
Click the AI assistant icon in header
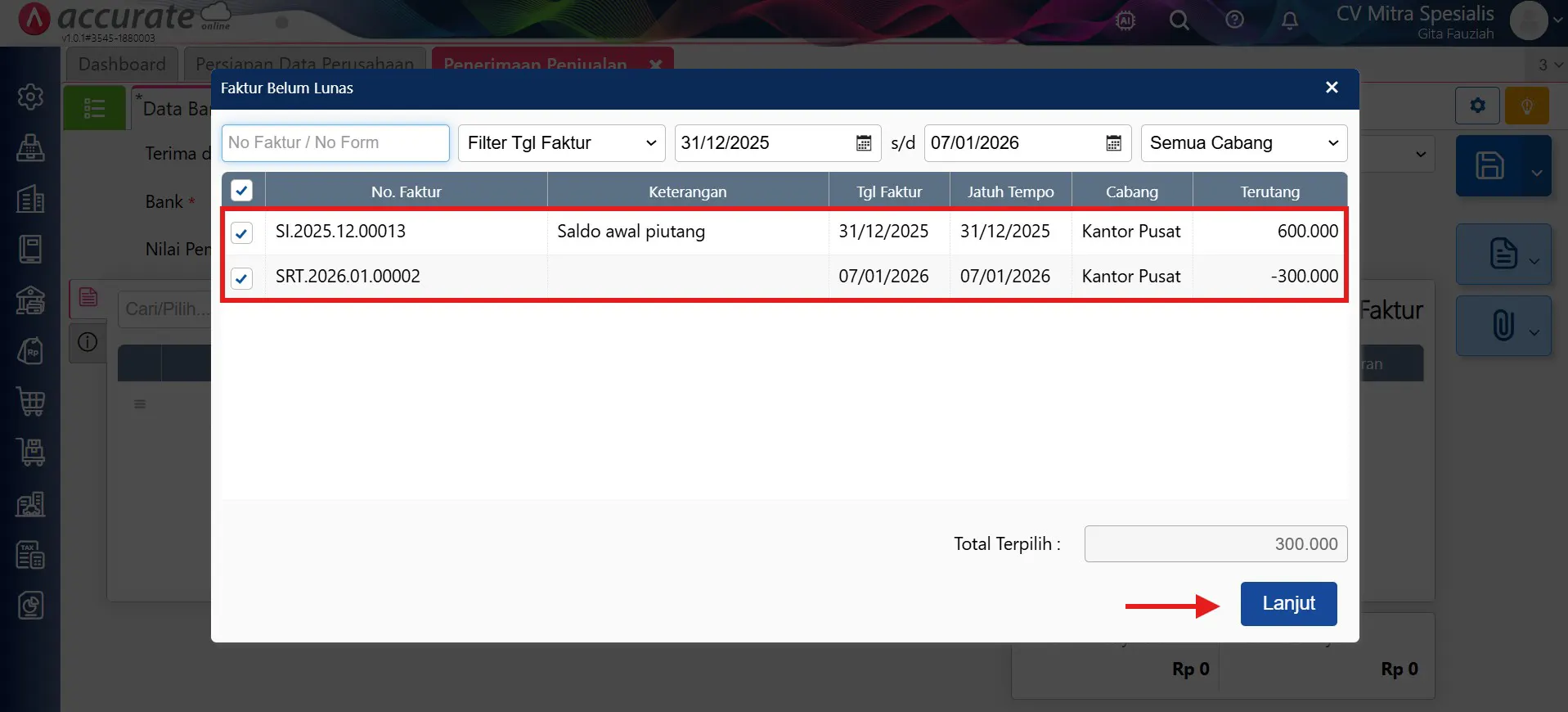(1125, 20)
